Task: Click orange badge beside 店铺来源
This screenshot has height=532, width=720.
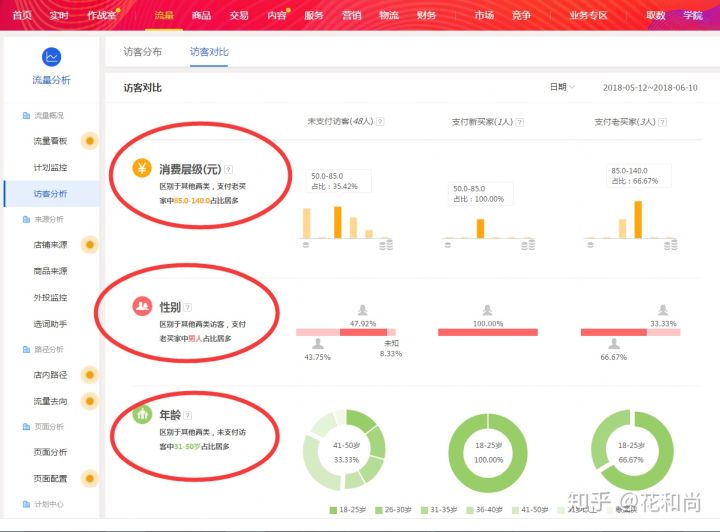Action: point(90,244)
